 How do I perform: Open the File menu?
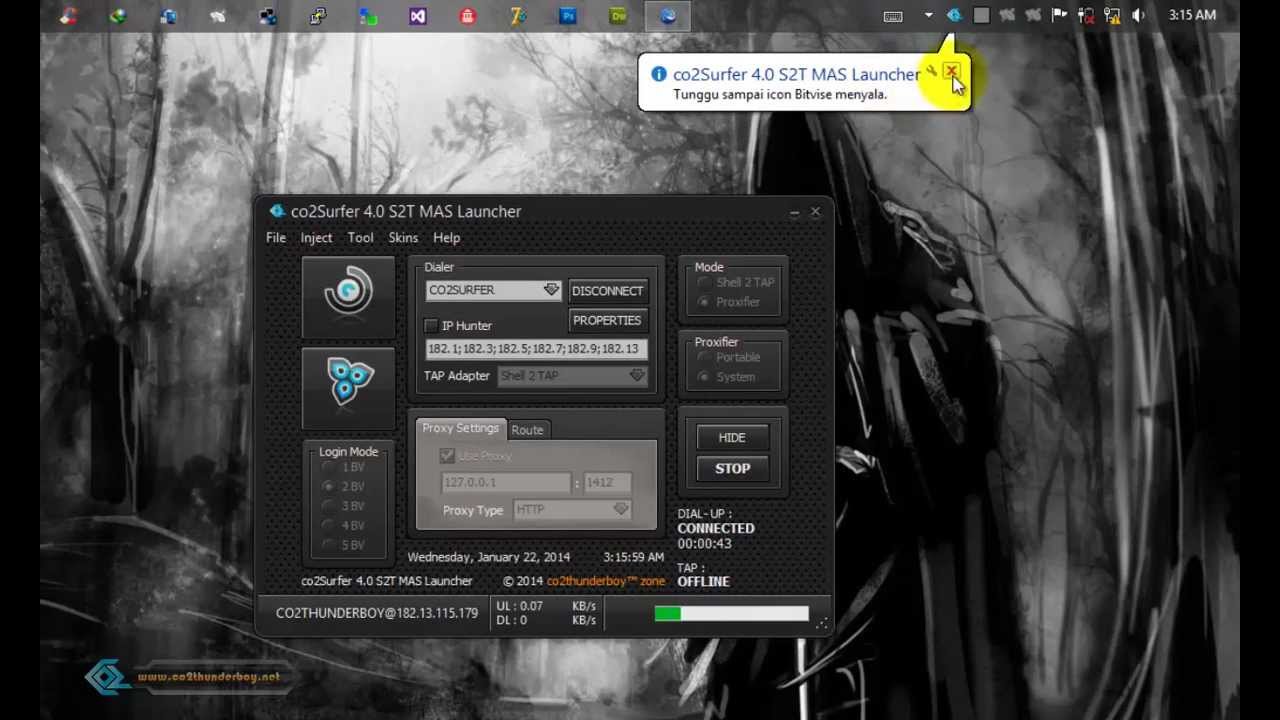coord(276,237)
